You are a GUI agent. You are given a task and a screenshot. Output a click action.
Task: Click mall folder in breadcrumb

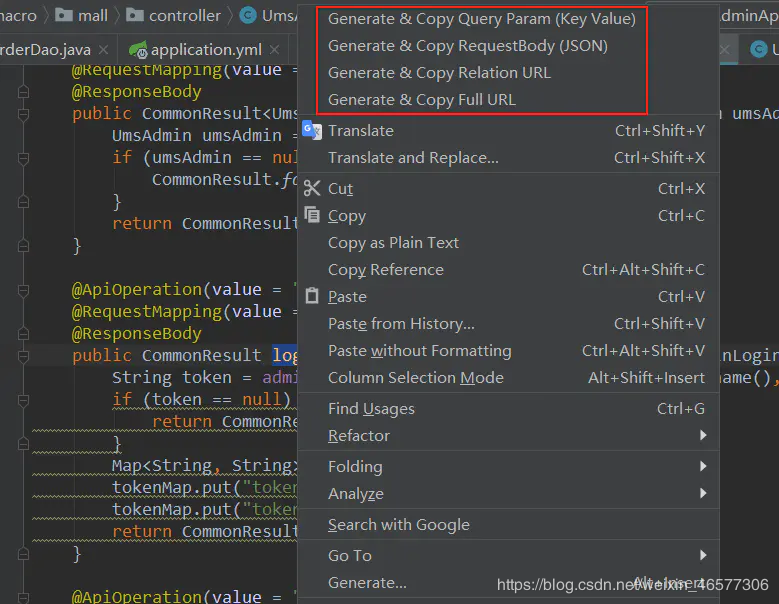click(x=81, y=15)
